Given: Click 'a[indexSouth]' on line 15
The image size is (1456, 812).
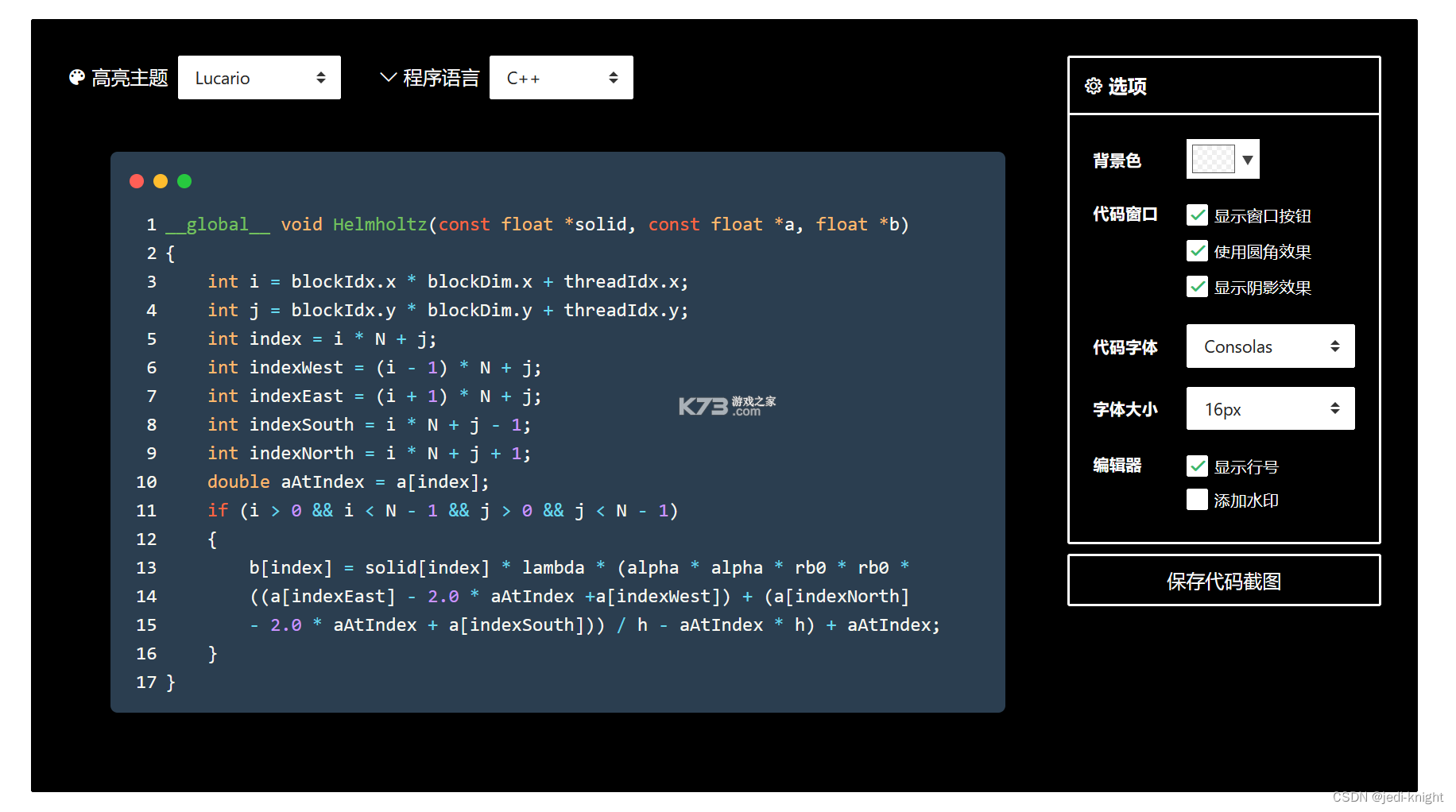Looking at the screenshot, I should [x=517, y=625].
